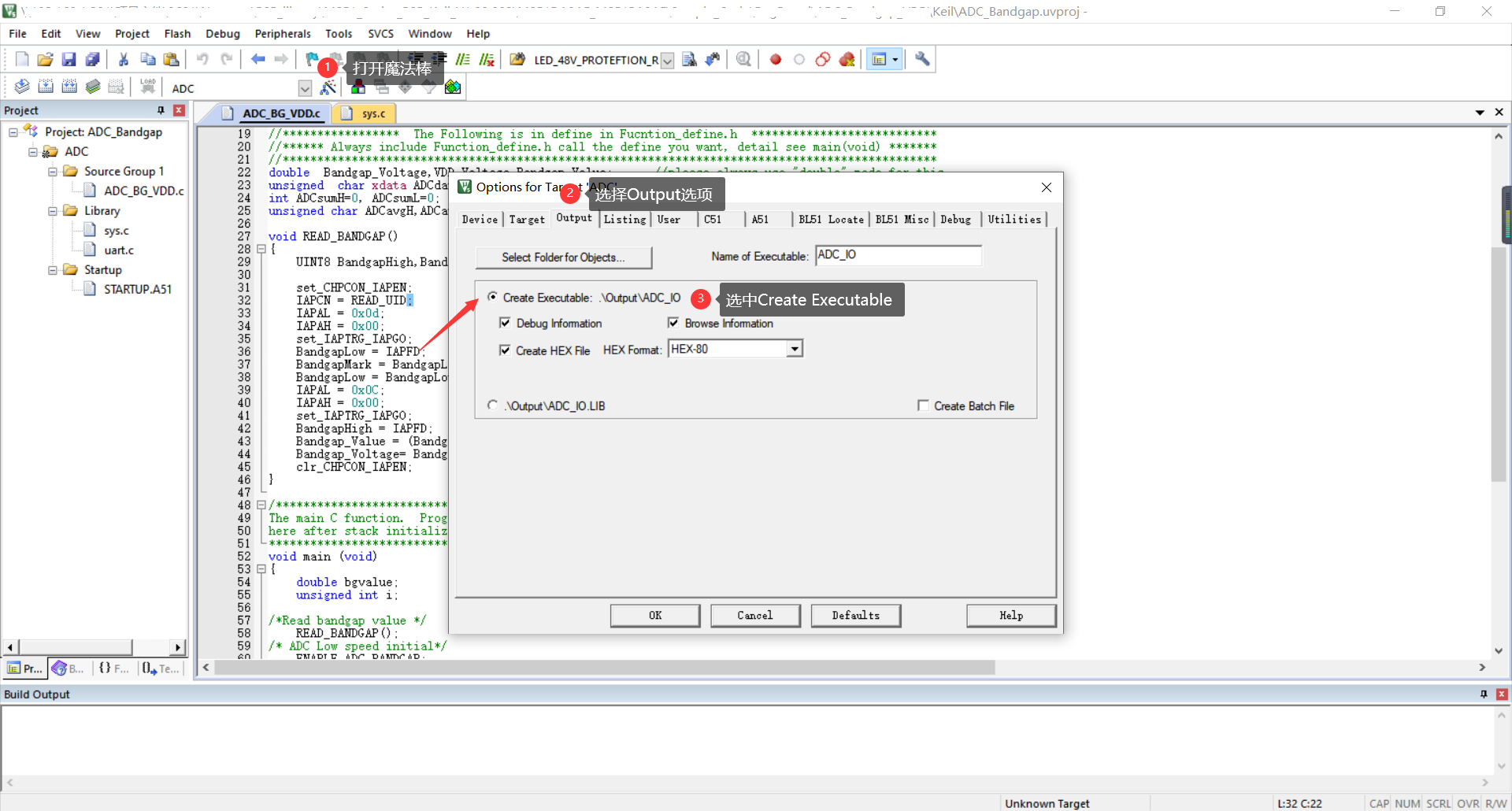
Task: Manage project items colored blocks icon
Action: [x=358, y=87]
